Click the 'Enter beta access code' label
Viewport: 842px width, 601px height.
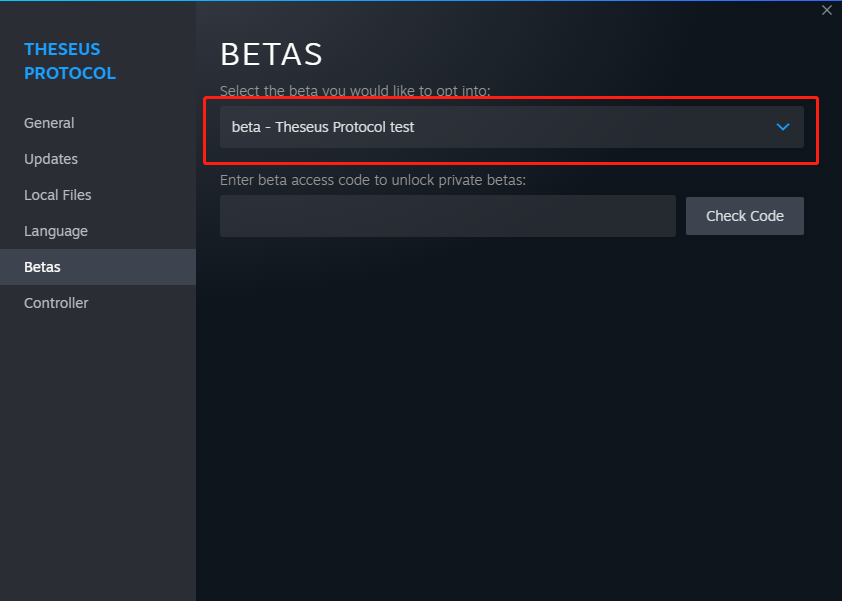pyautogui.click(x=372, y=180)
